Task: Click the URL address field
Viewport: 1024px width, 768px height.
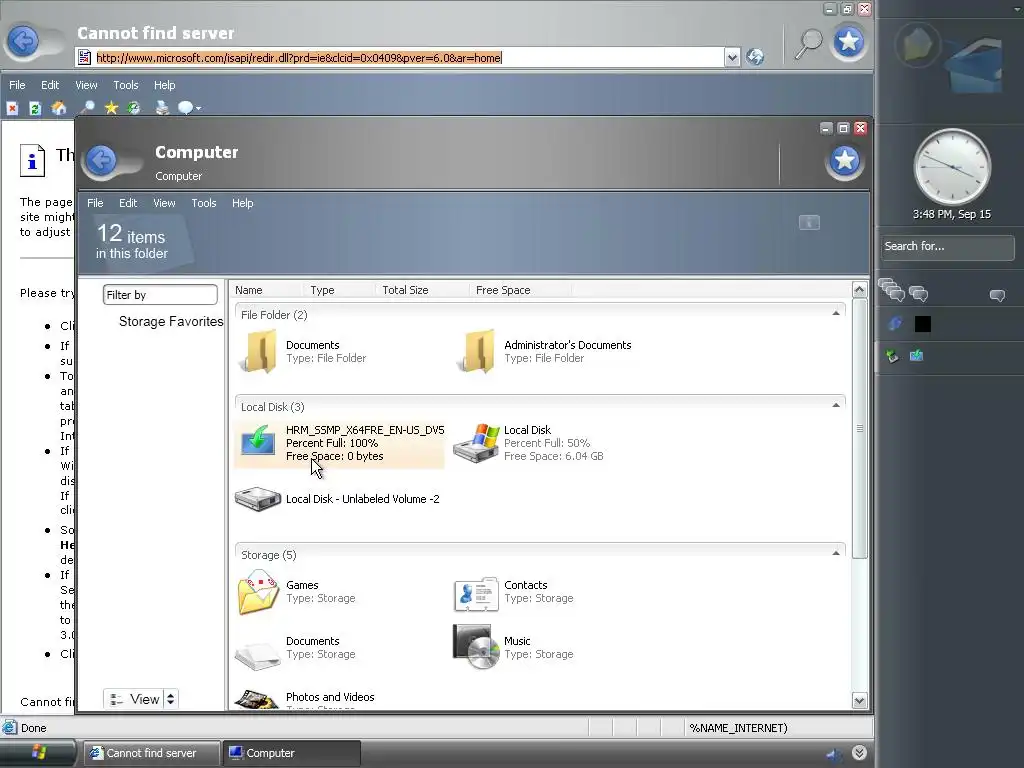Action: [400, 57]
